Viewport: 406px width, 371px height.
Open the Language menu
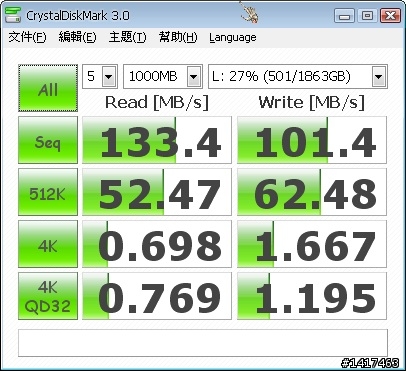(x=233, y=37)
